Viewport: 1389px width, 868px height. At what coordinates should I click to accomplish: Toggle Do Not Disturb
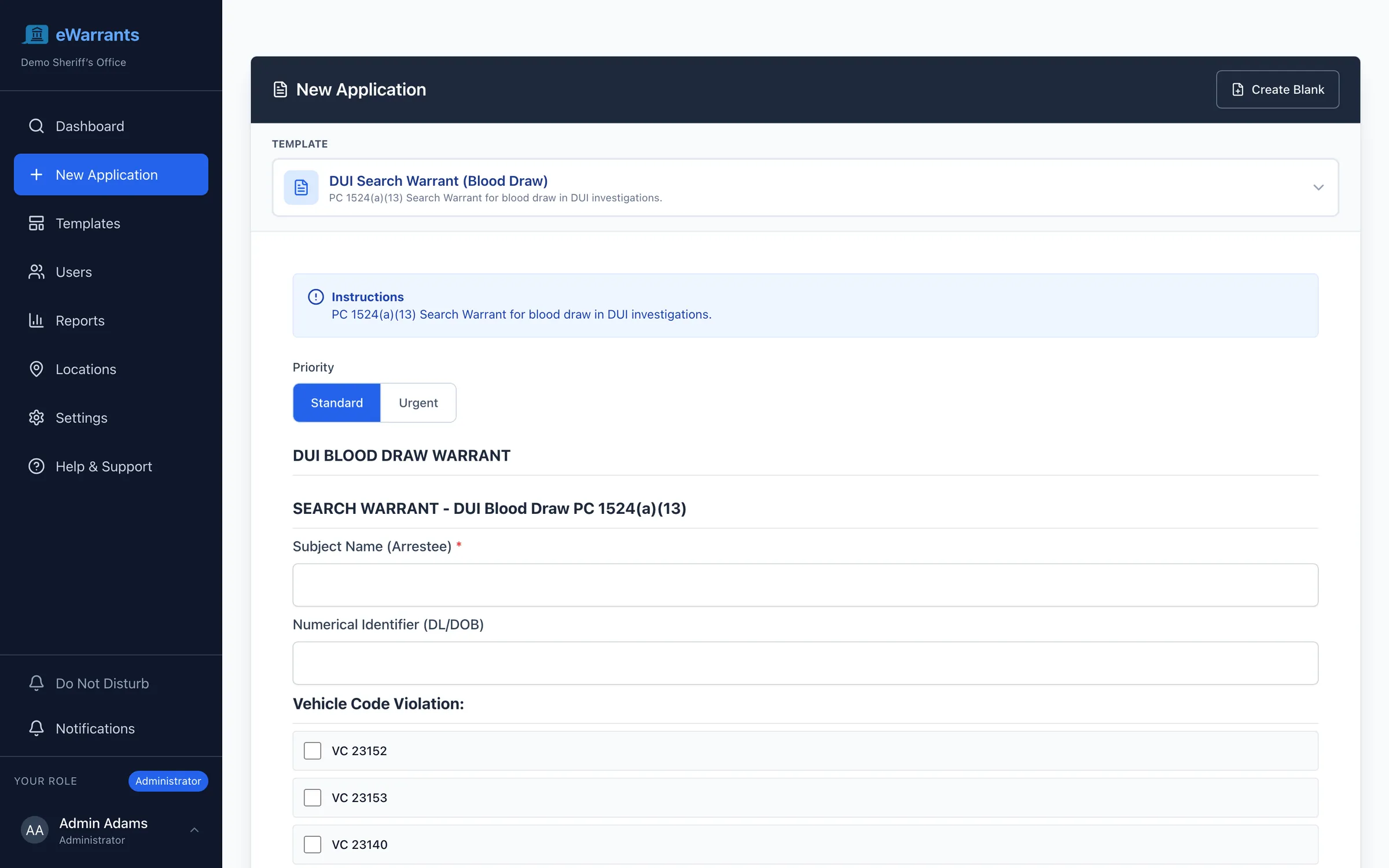point(111,683)
